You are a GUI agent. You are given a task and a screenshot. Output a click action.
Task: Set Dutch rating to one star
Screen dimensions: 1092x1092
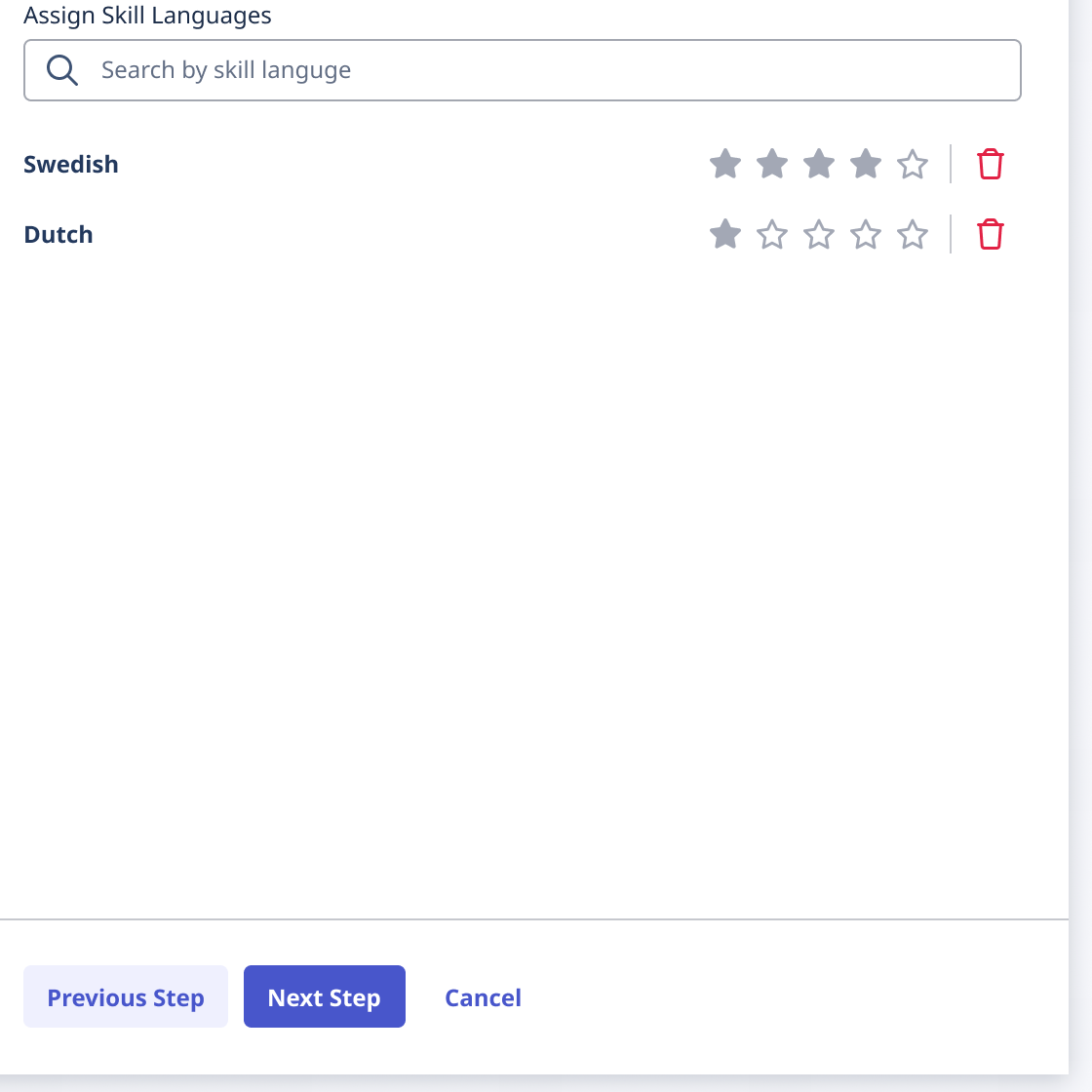click(725, 235)
